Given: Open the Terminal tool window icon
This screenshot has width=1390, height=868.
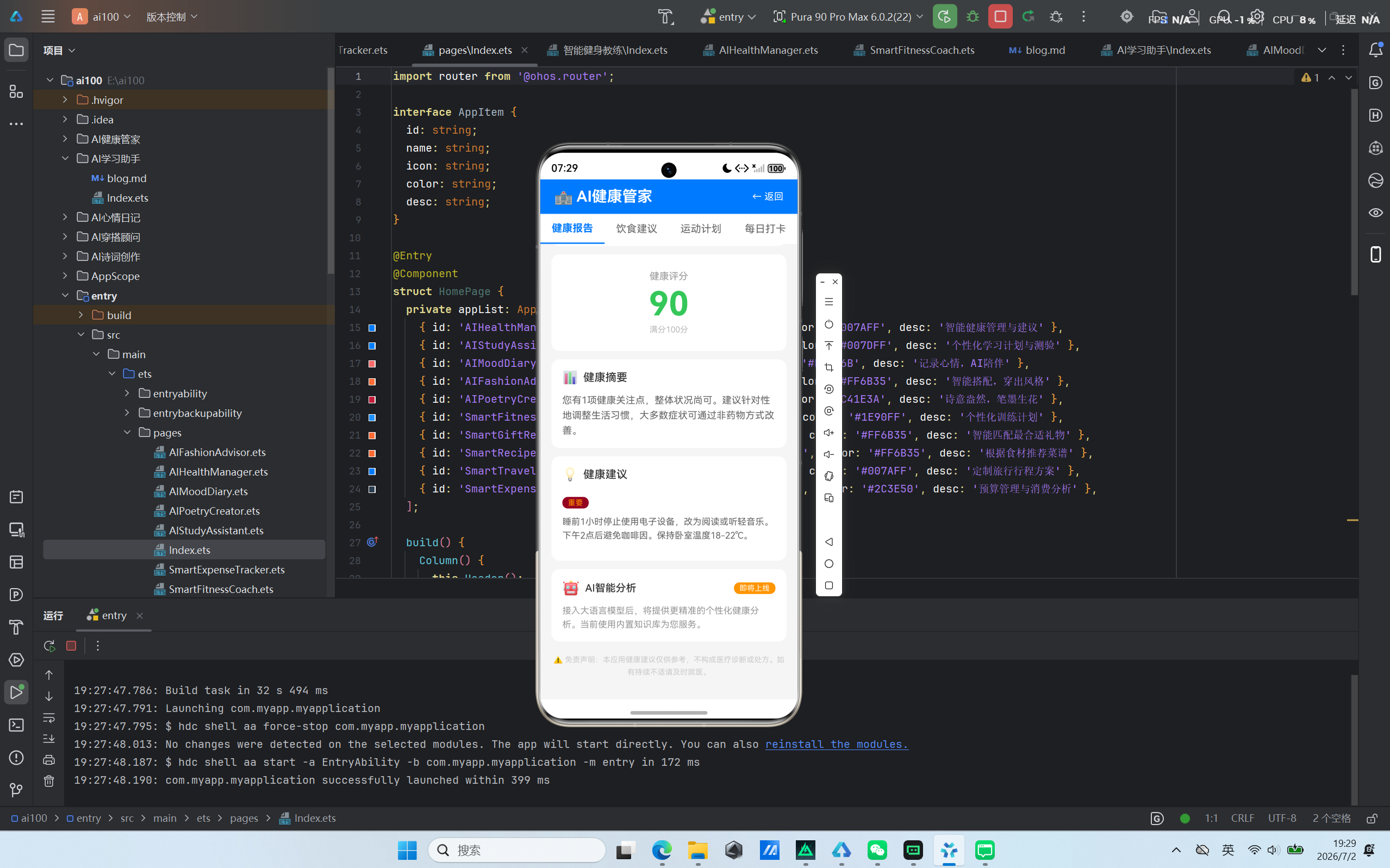Looking at the screenshot, I should (16, 725).
